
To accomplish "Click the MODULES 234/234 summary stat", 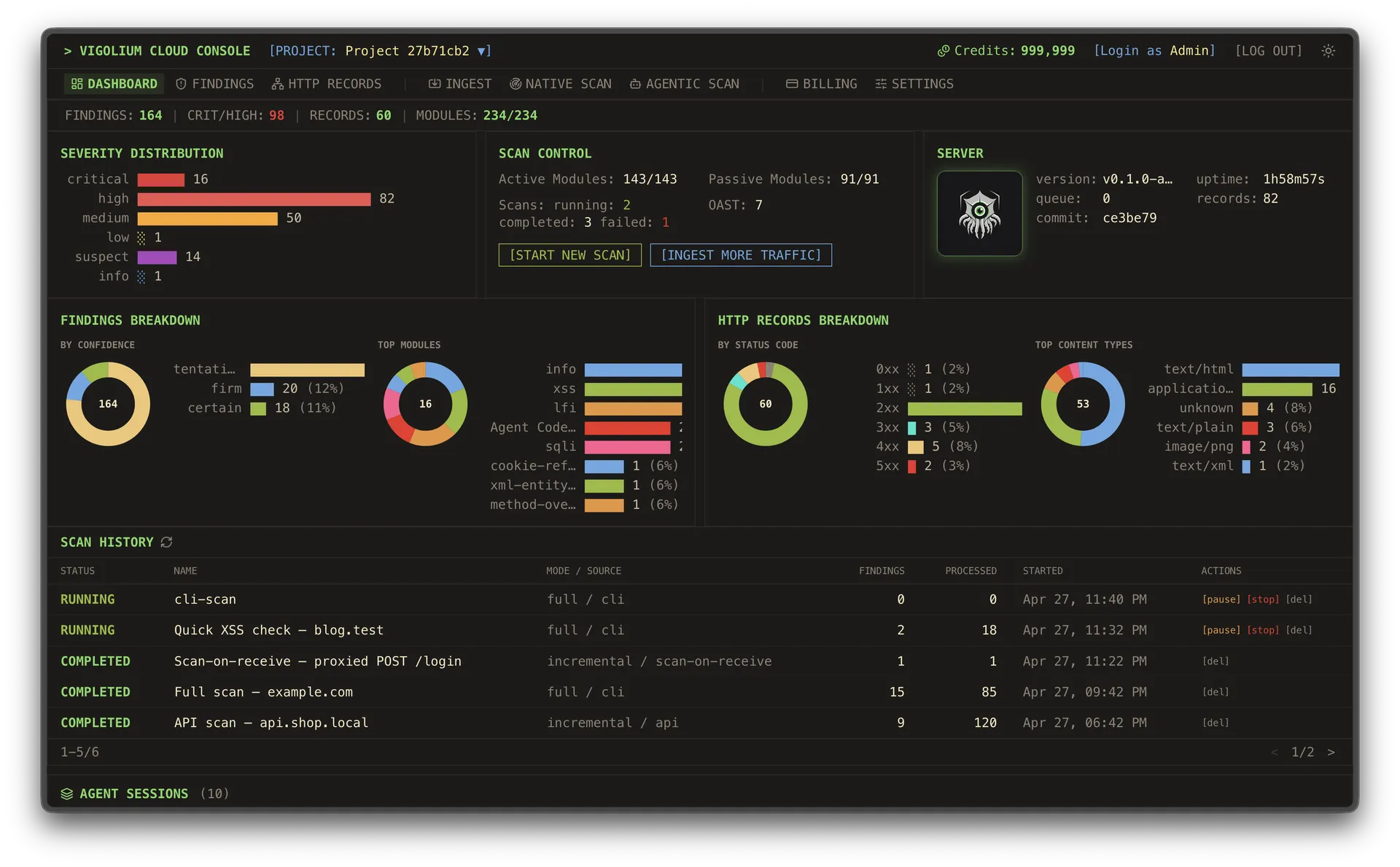I will 476,115.
